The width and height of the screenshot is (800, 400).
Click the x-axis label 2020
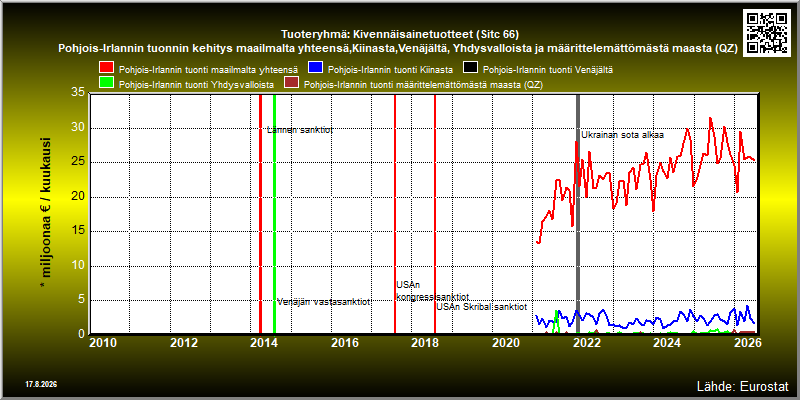pos(506,342)
